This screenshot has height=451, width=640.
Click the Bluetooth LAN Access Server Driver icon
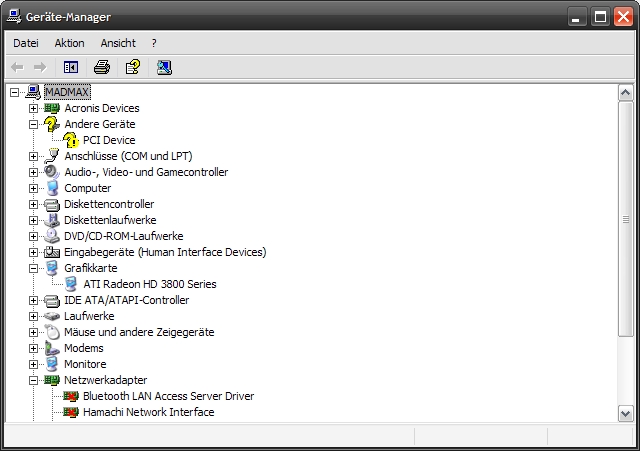pos(71,396)
